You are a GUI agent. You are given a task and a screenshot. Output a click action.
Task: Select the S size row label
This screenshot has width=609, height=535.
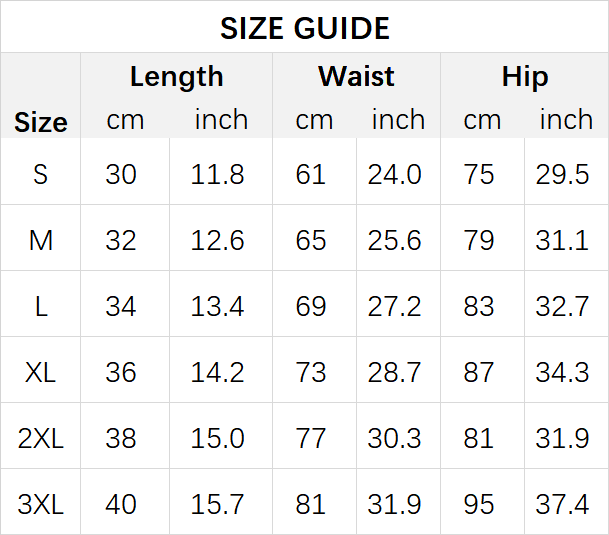[40, 174]
